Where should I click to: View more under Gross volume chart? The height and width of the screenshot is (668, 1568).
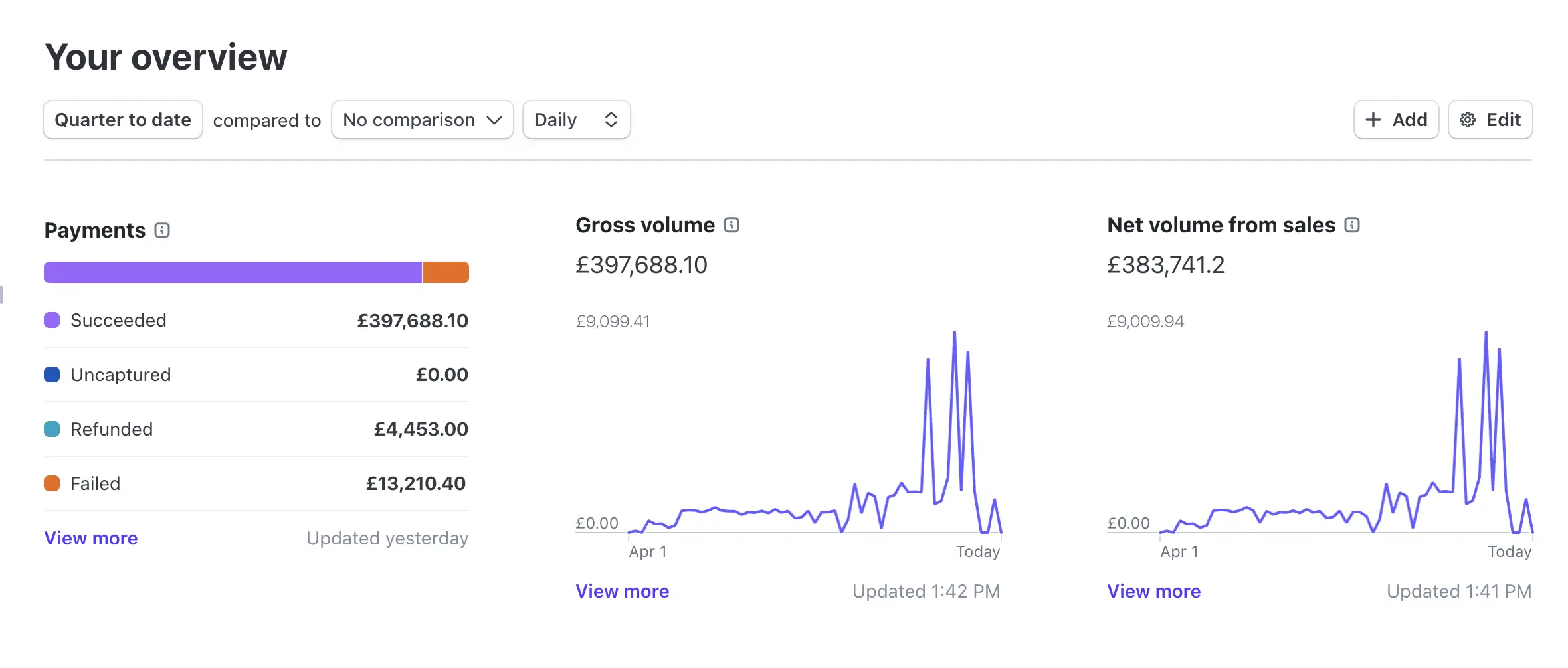pyautogui.click(x=623, y=591)
